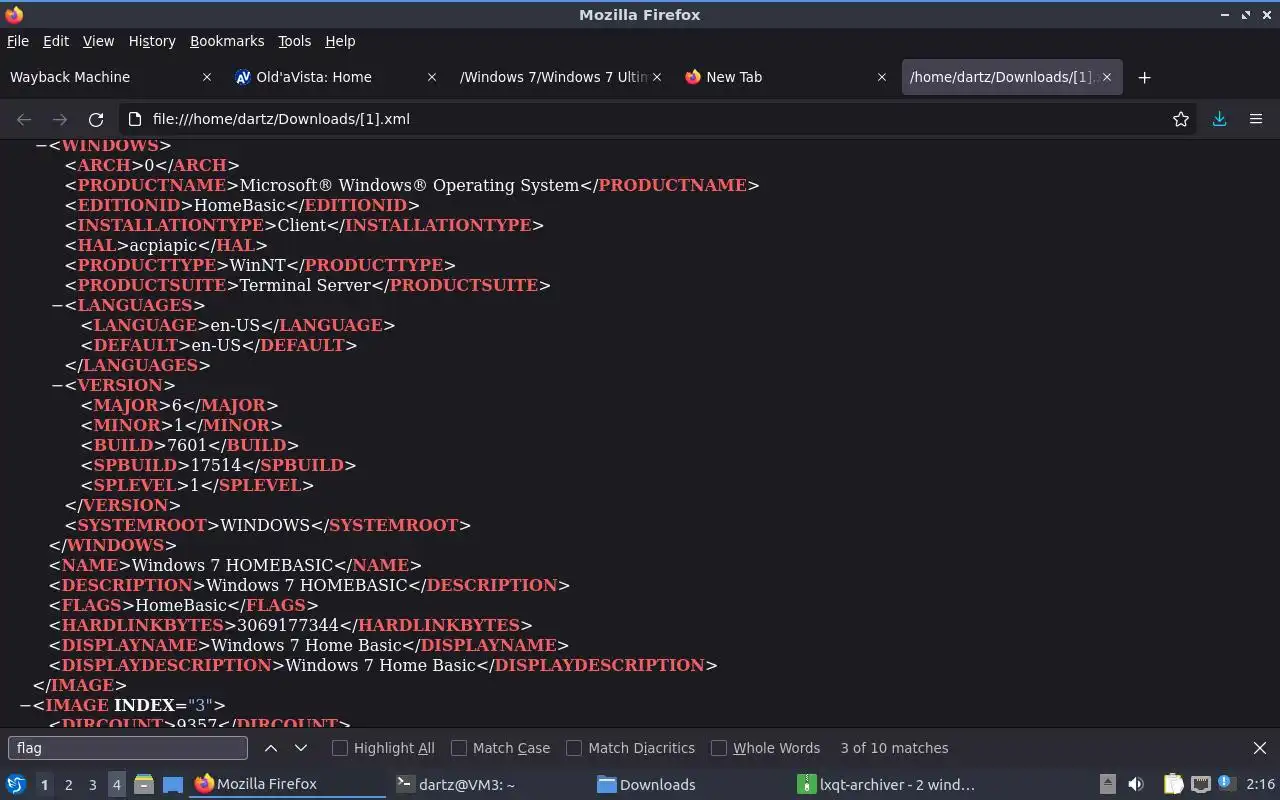The height and width of the screenshot is (800, 1280).
Task: Close the find bar
Action: (1260, 748)
